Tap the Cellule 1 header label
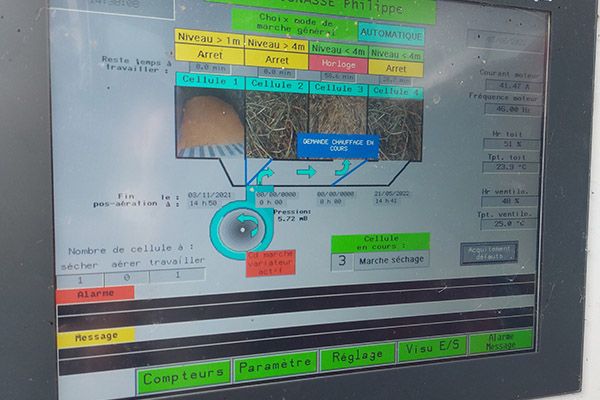The image size is (600, 400). [208, 80]
